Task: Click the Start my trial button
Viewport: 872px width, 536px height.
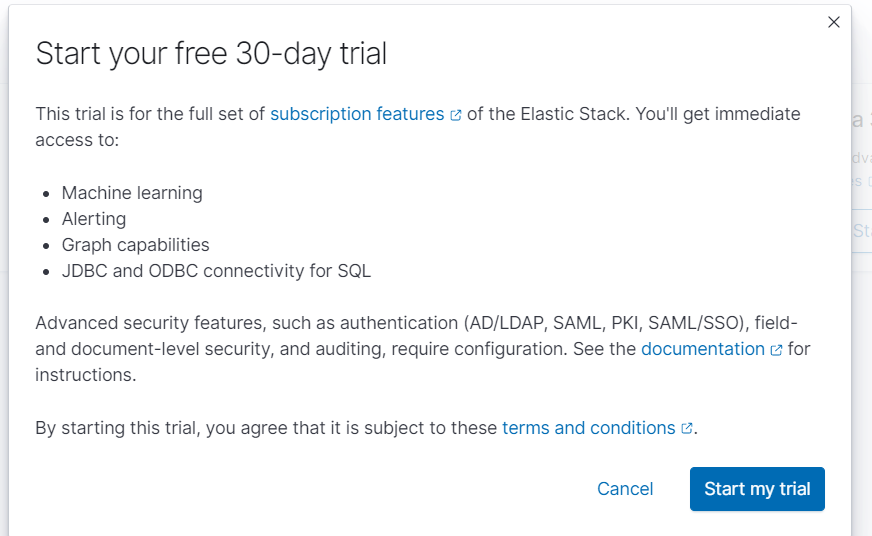Action: point(757,489)
